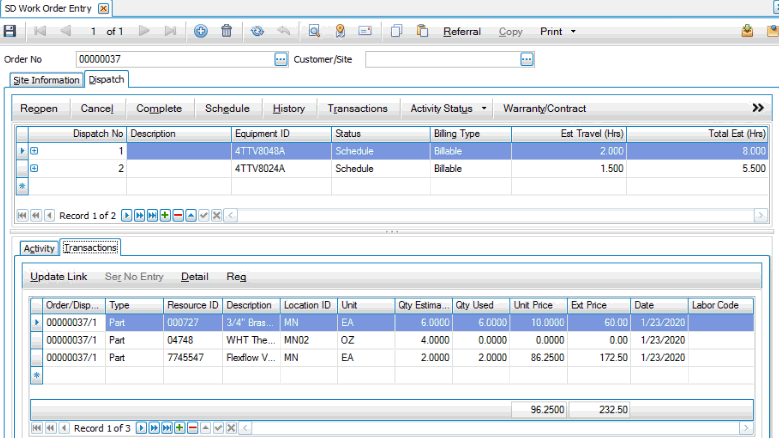Click green plus in Dispatch record navigator

click(x=165, y=215)
